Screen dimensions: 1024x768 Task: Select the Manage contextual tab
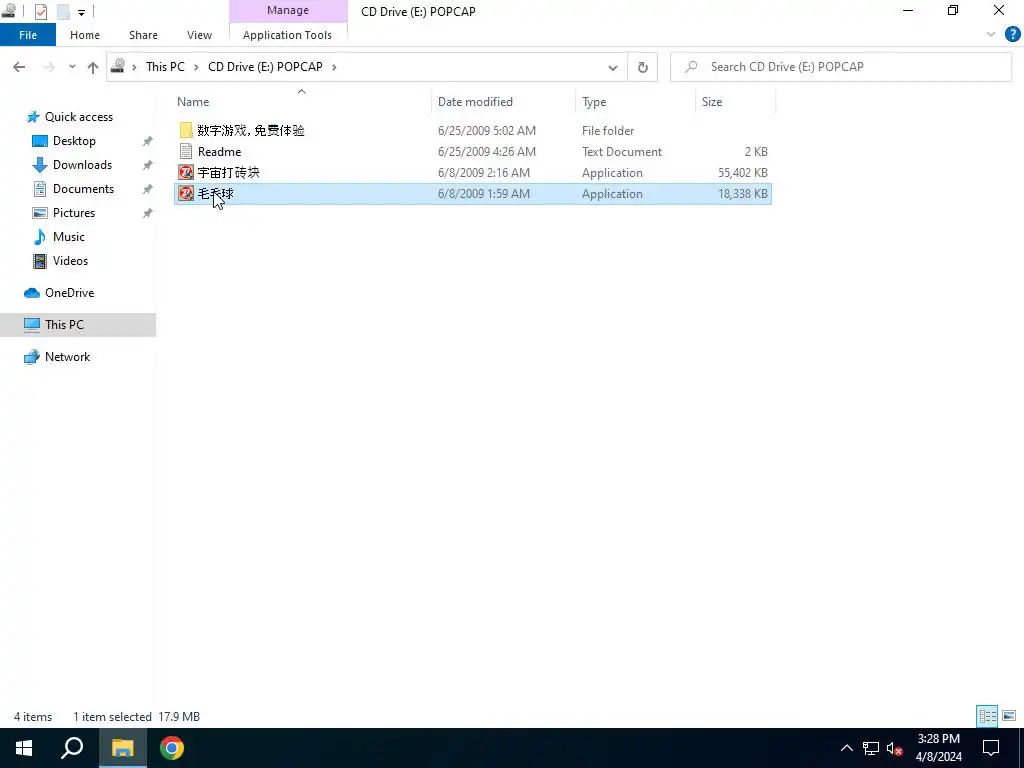tap(288, 10)
